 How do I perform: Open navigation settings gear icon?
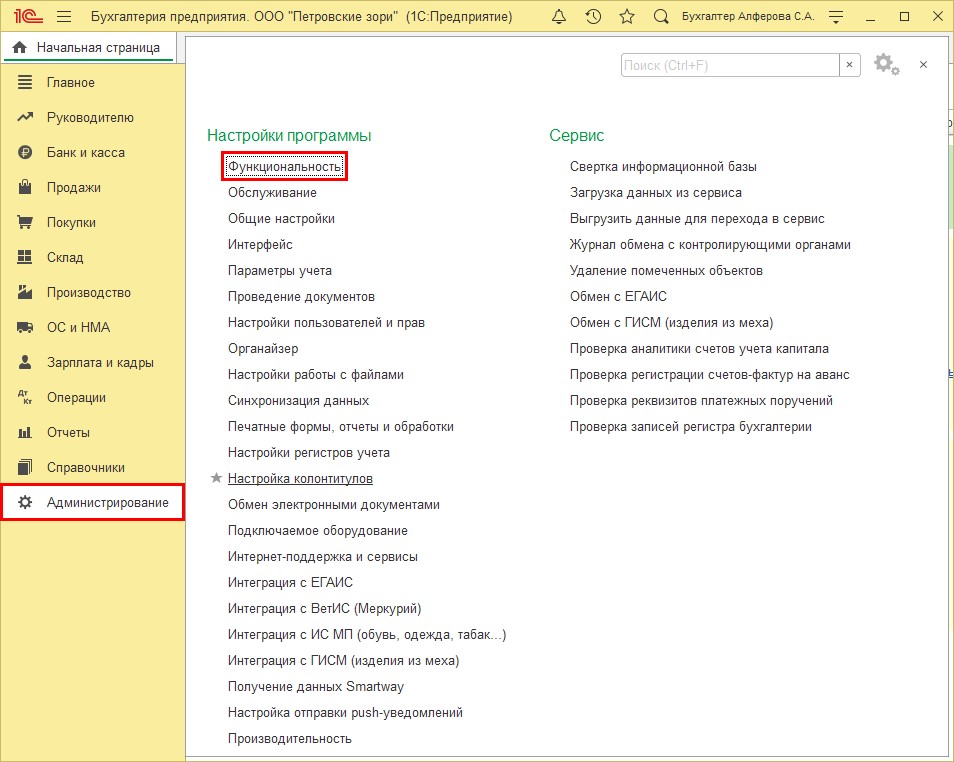click(886, 64)
